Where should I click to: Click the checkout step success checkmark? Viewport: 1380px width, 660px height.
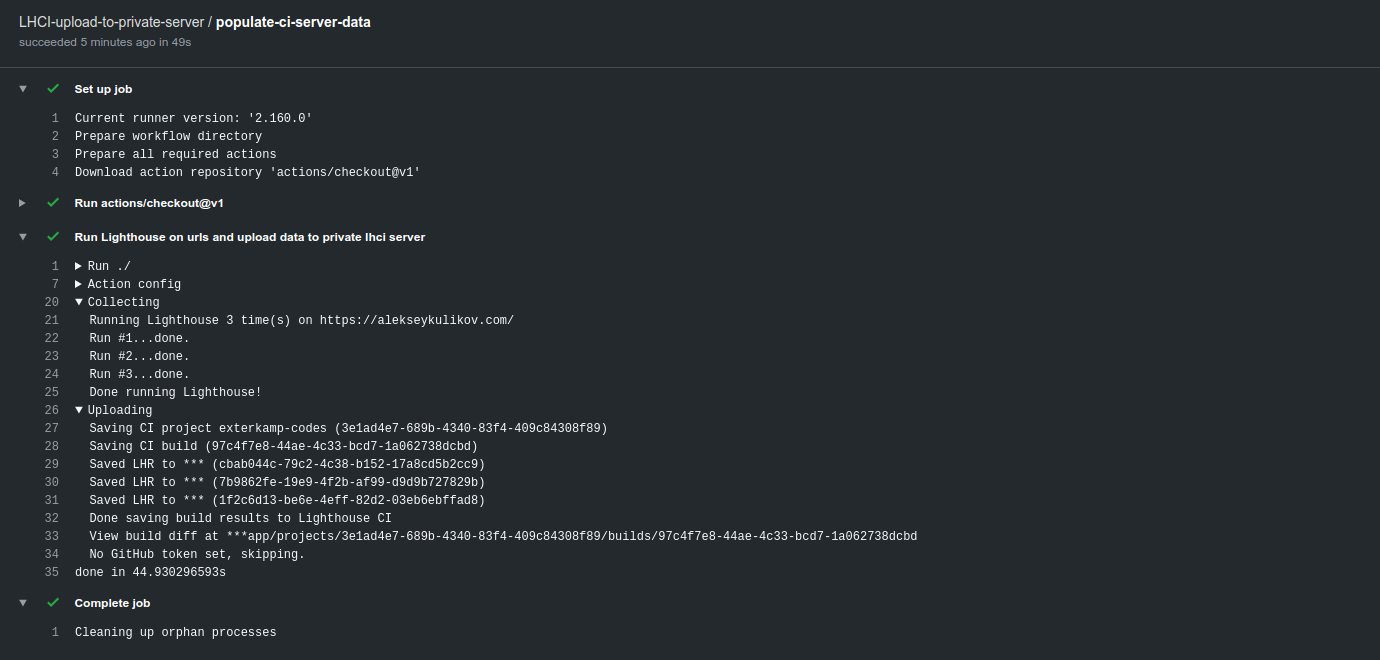point(53,203)
